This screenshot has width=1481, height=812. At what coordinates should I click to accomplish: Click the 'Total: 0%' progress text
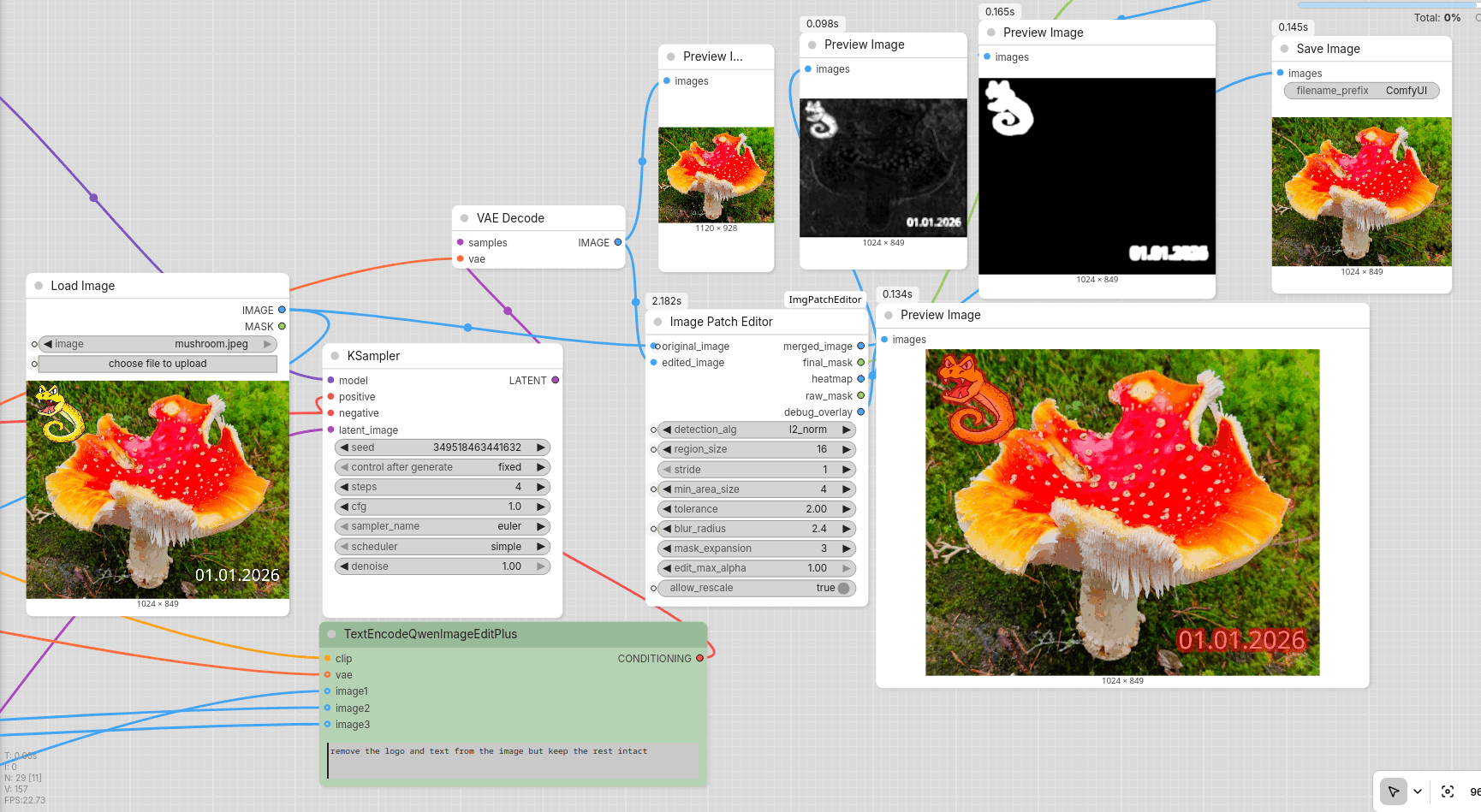1437,17
